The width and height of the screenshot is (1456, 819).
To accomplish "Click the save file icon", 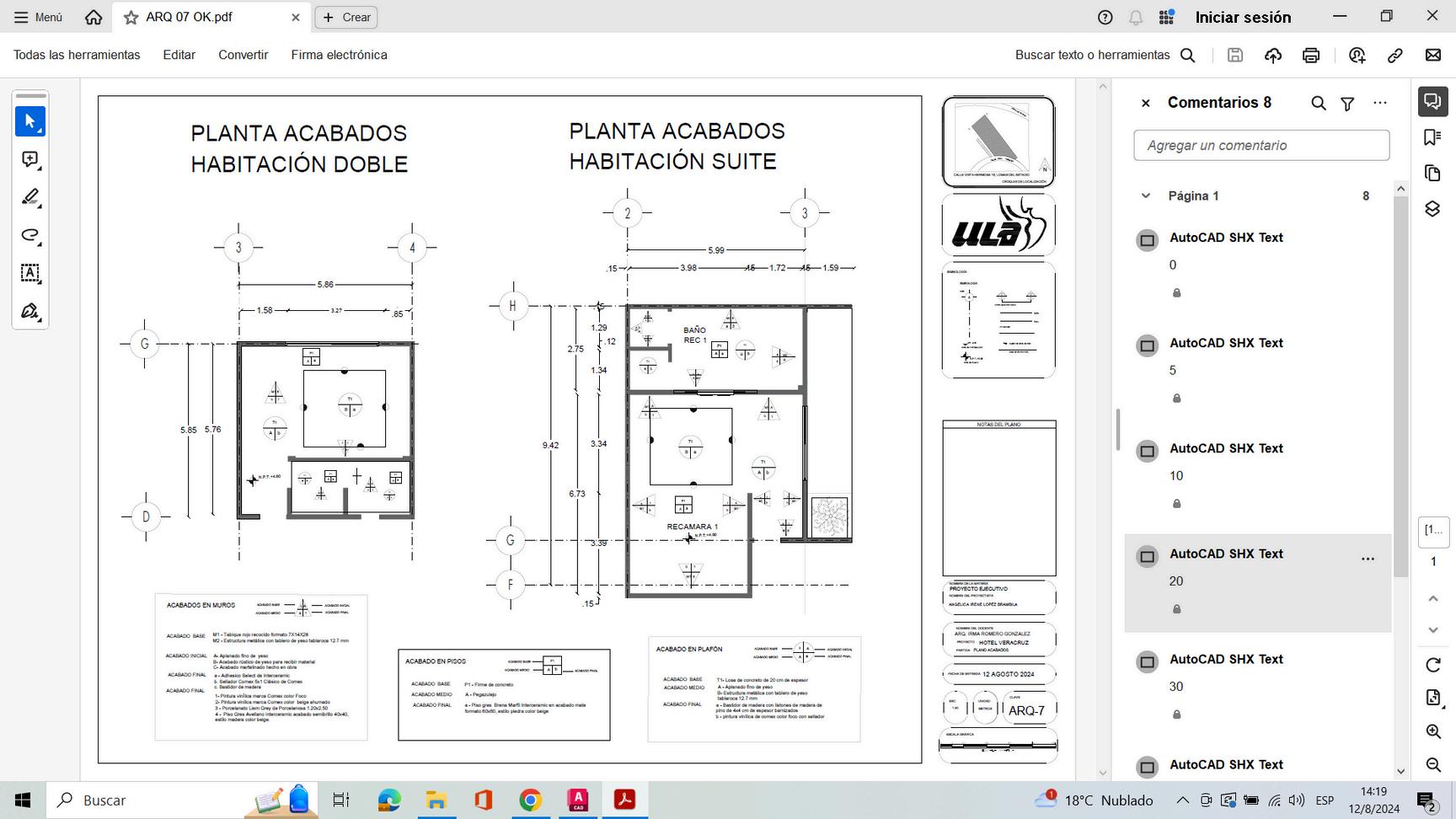I will (x=1234, y=55).
